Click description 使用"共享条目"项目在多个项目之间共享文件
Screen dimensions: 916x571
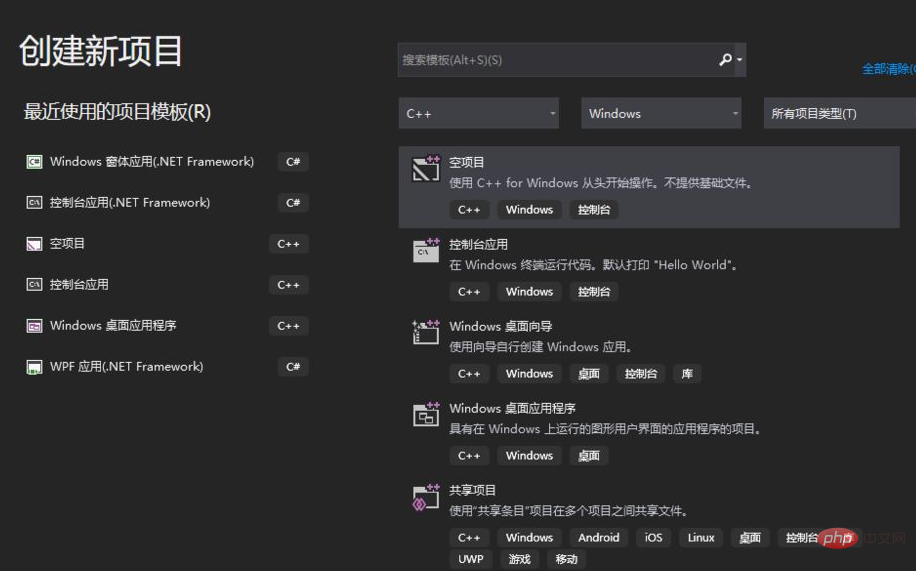tap(569, 511)
